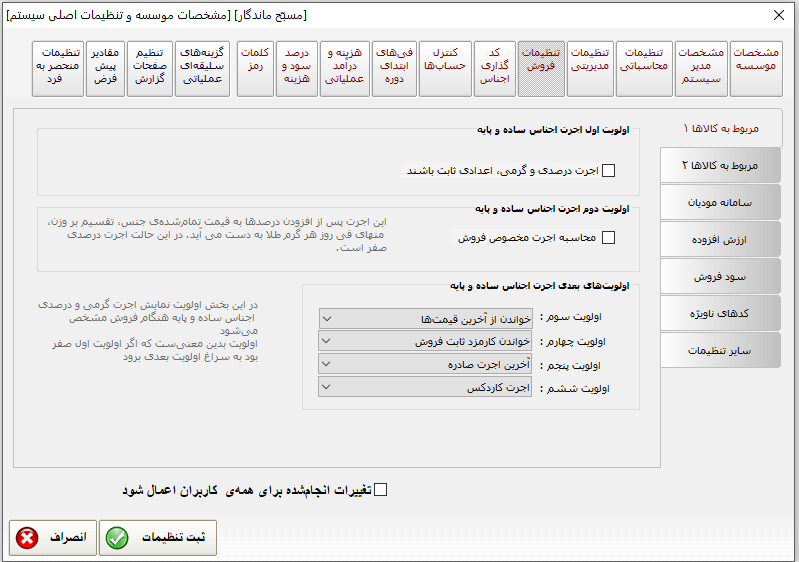Open the کلمات رمز tab
799x562 pixels.
pyautogui.click(x=255, y=68)
